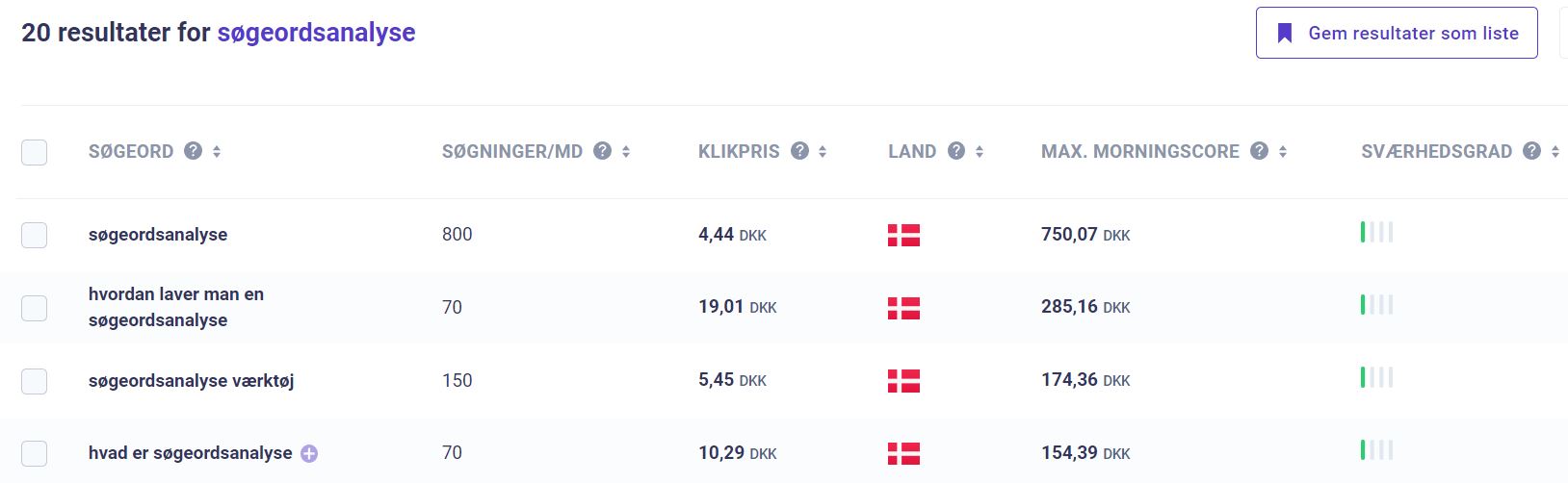Check the box for søgeordsanalyse row
This screenshot has width=1568, height=483.
coord(35,235)
